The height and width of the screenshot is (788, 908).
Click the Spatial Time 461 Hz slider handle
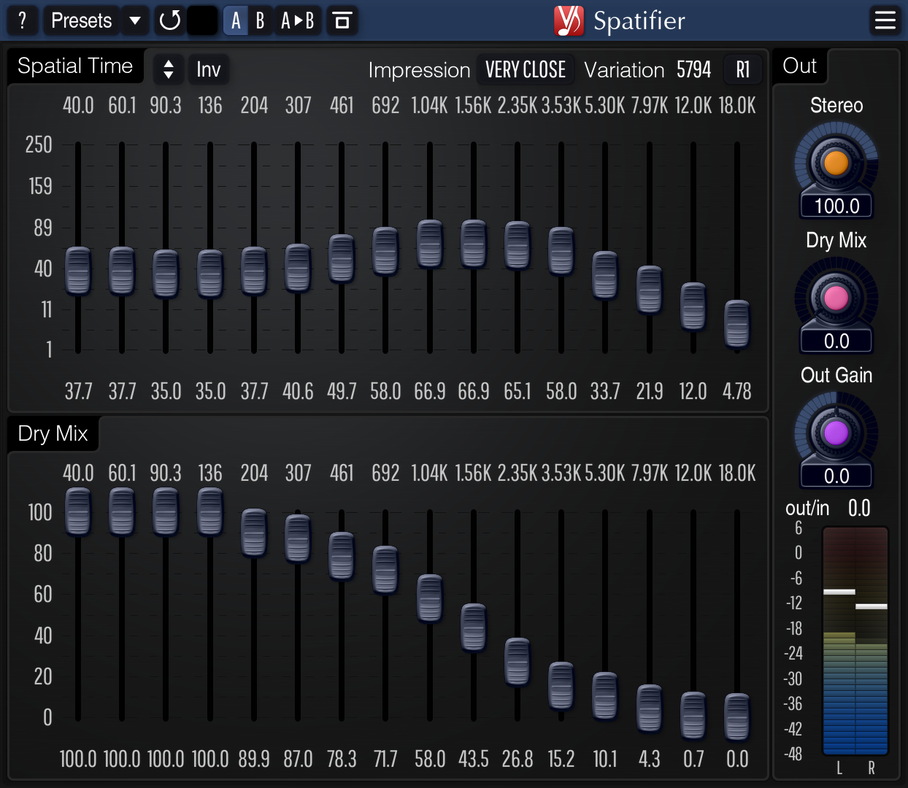pyautogui.click(x=342, y=258)
